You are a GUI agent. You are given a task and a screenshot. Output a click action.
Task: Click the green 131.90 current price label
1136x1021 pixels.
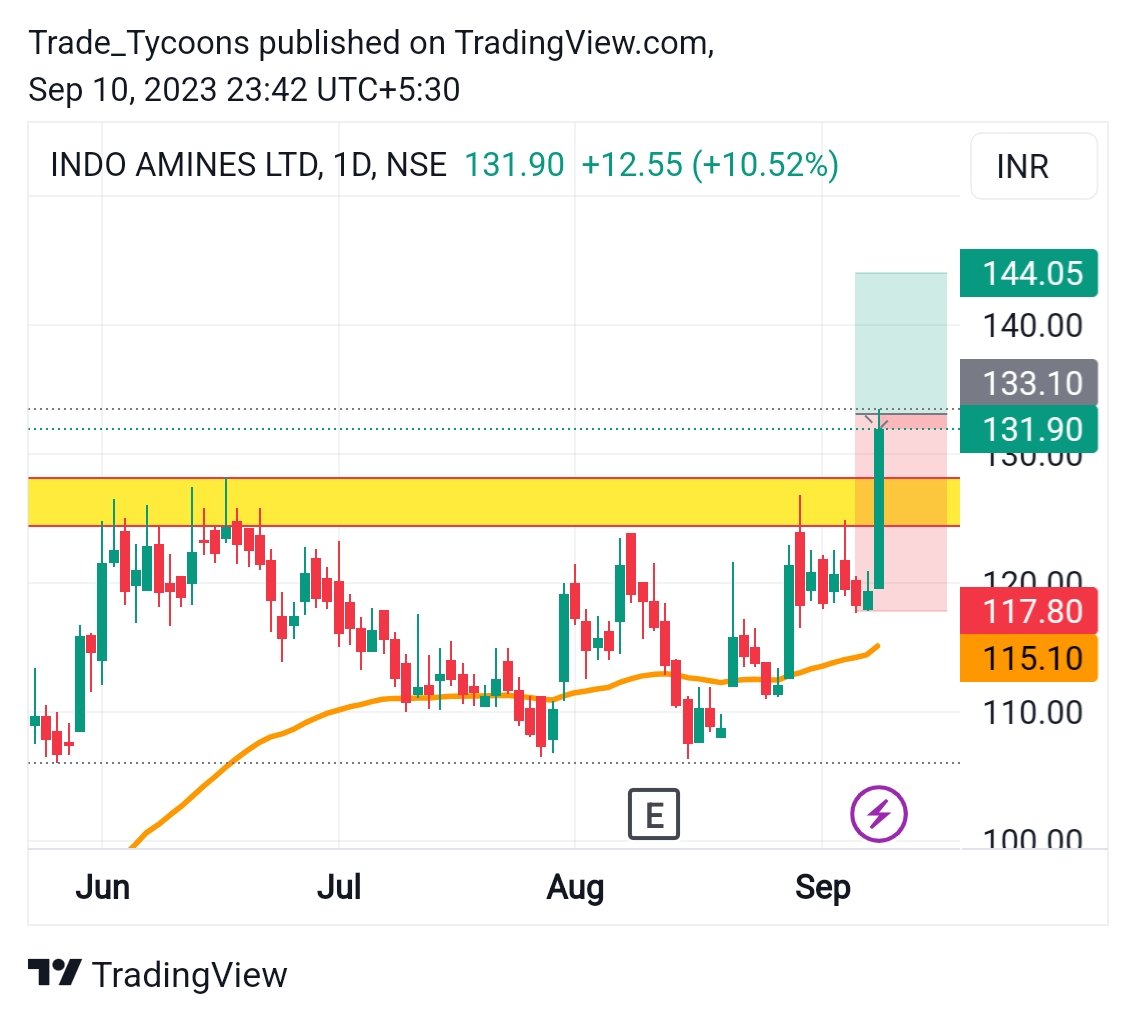click(x=1029, y=429)
